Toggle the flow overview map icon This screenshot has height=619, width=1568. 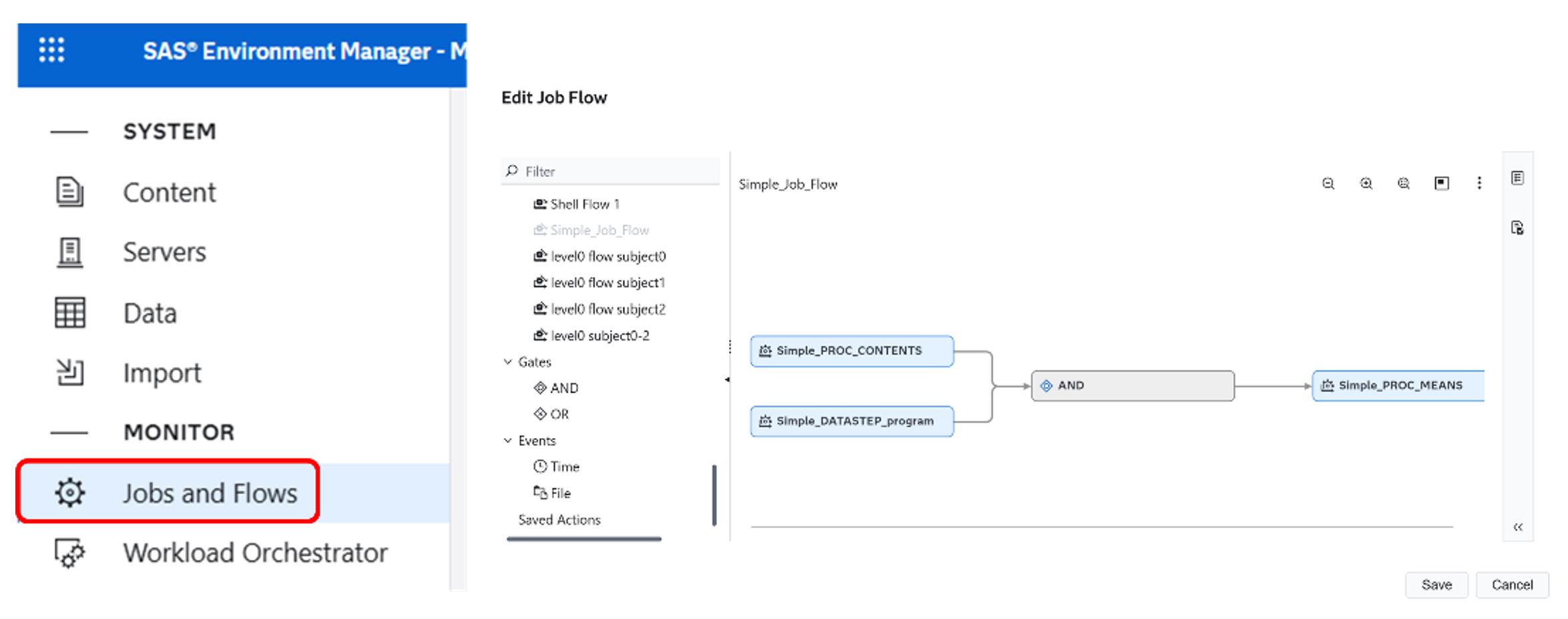click(1441, 184)
